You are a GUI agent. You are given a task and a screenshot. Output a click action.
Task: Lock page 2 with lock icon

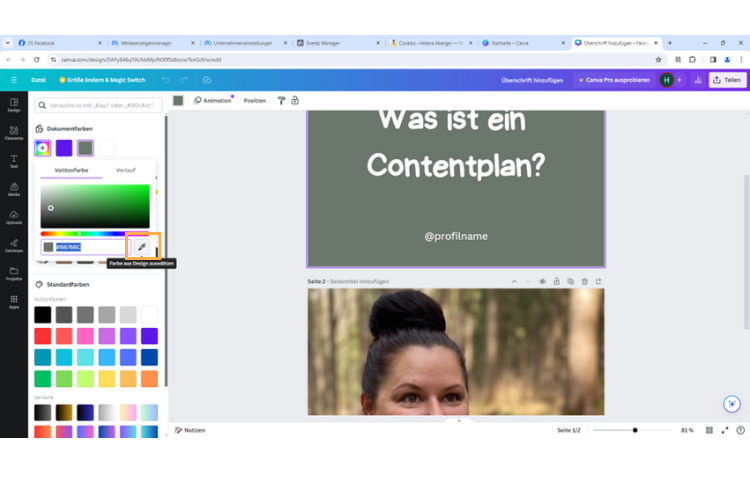556,281
